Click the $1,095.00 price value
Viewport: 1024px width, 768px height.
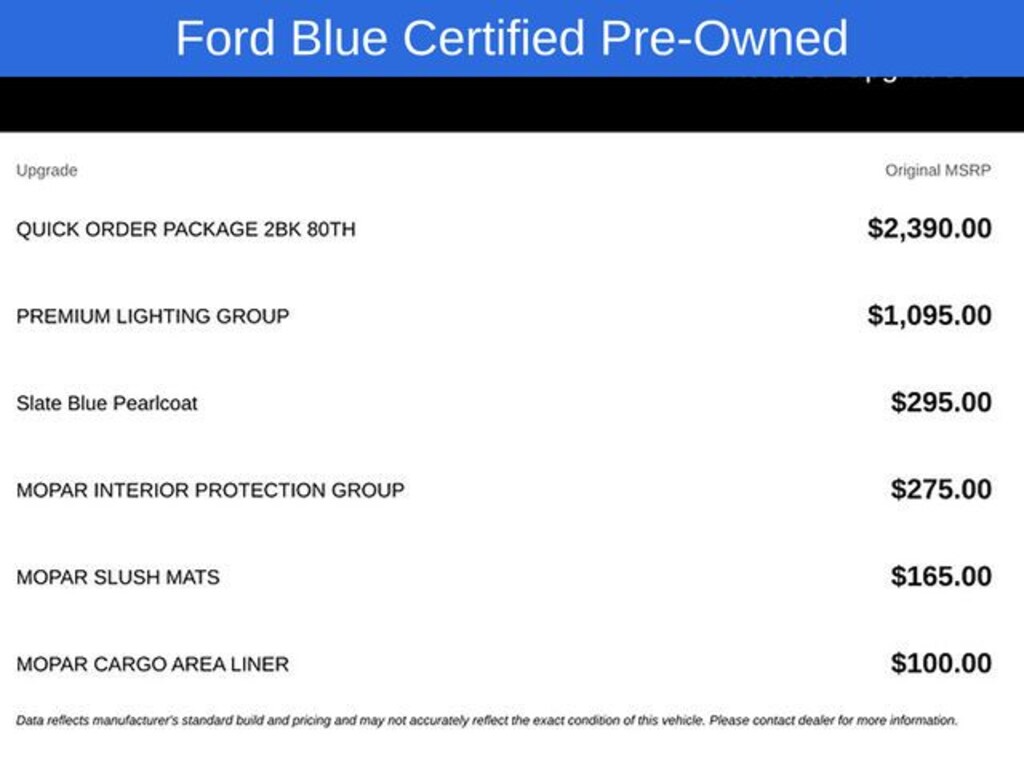(929, 315)
